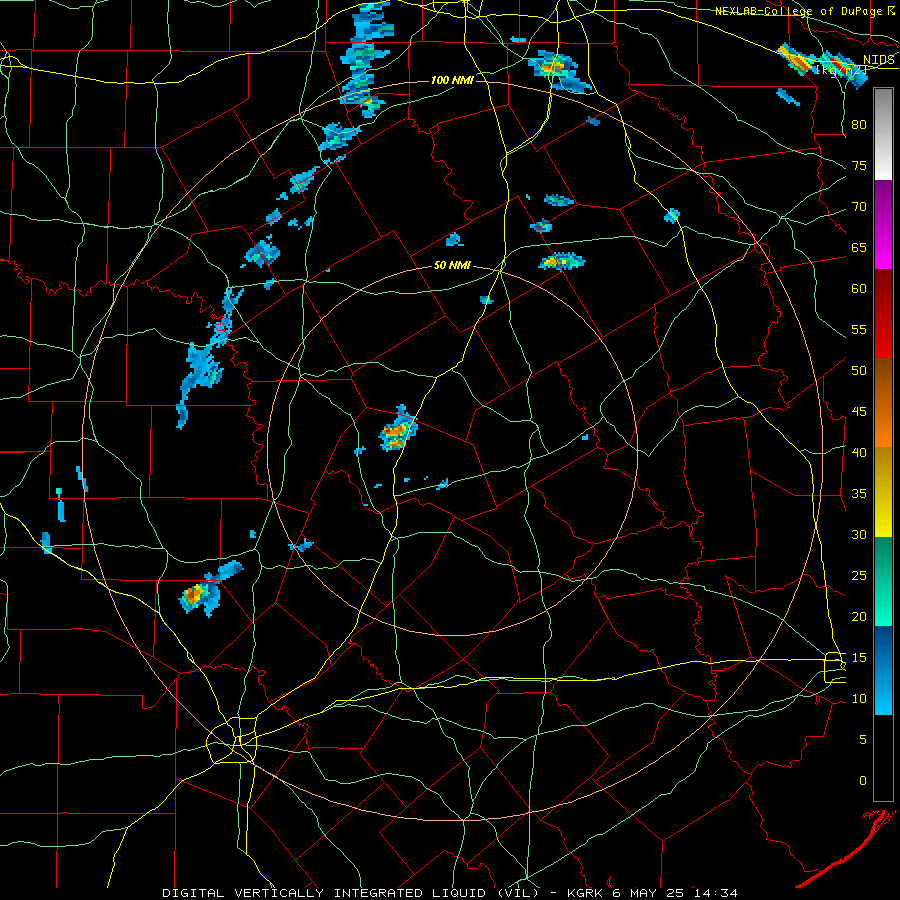The image size is (900, 900).
Task: Click the storm cell inside the 50 NMI ring
Action: click(398, 429)
